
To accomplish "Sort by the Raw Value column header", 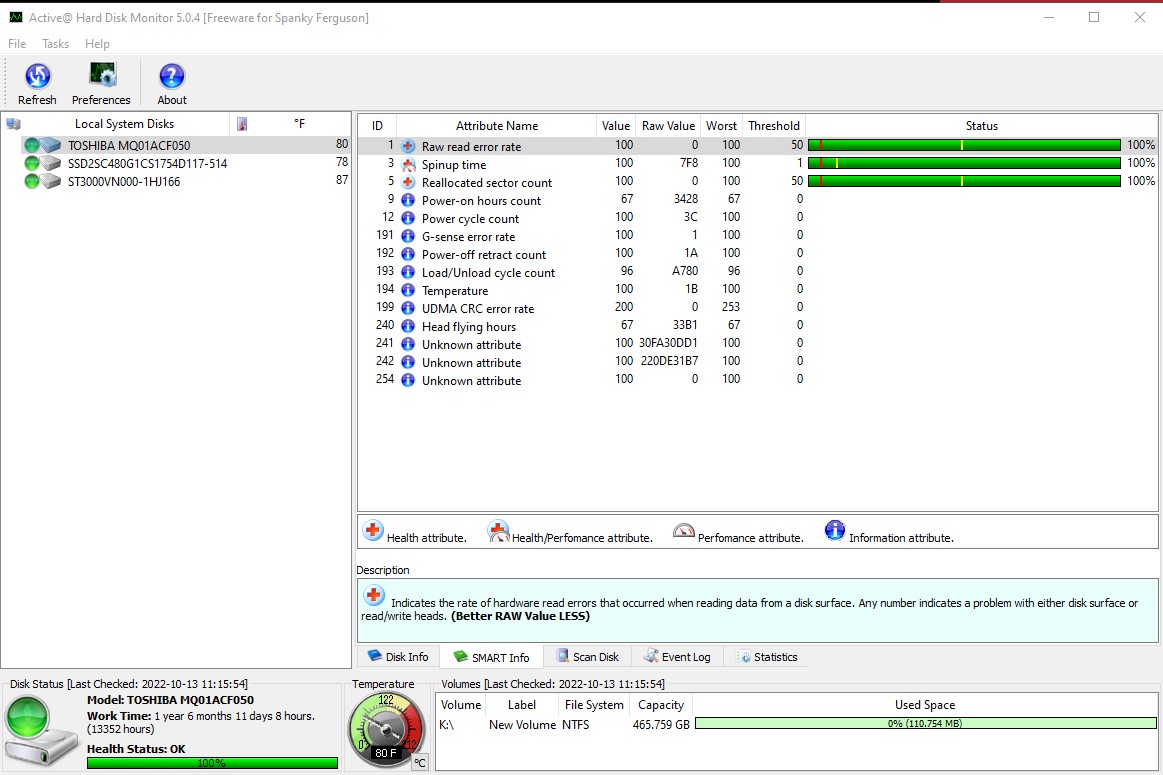I will point(667,126).
